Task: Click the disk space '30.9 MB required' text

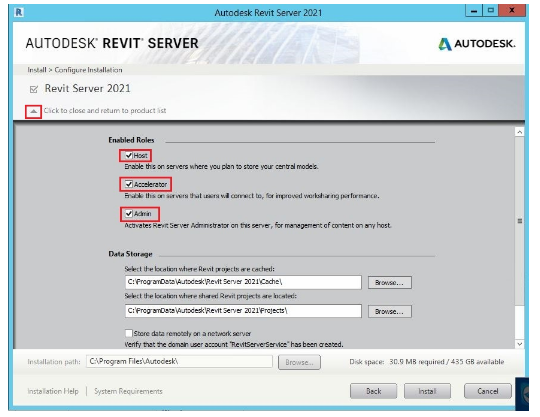Action: 417,362
